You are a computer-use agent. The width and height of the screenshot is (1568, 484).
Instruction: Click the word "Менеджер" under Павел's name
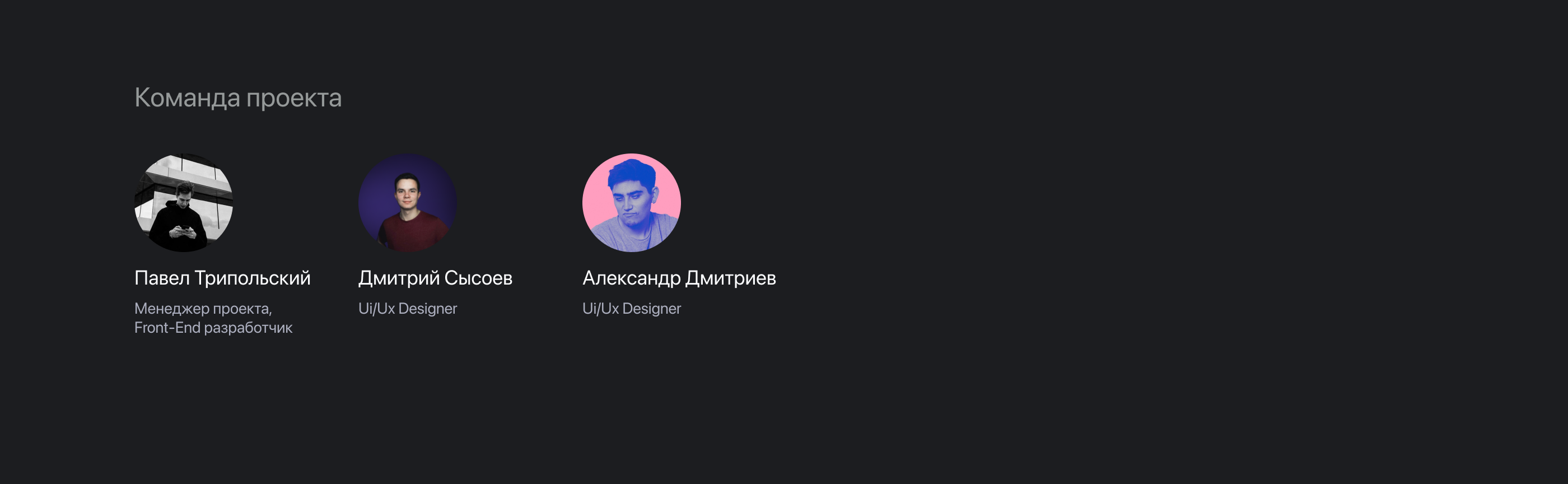click(172, 309)
